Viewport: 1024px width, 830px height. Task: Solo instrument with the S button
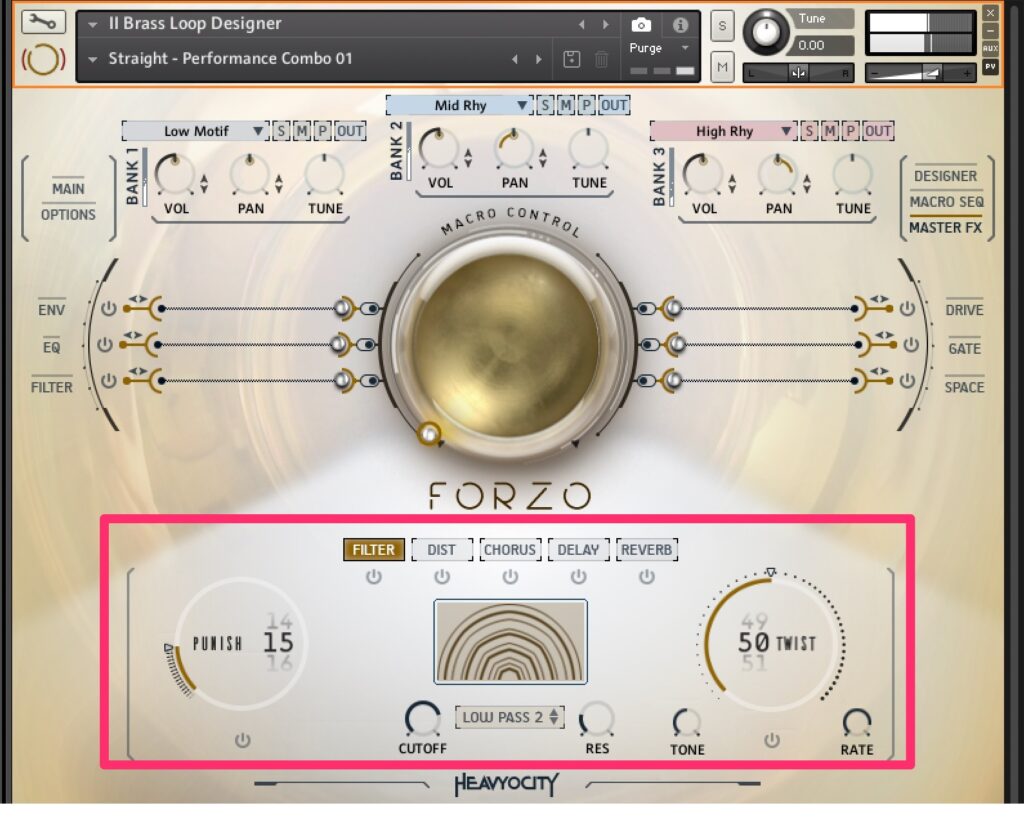click(x=722, y=26)
